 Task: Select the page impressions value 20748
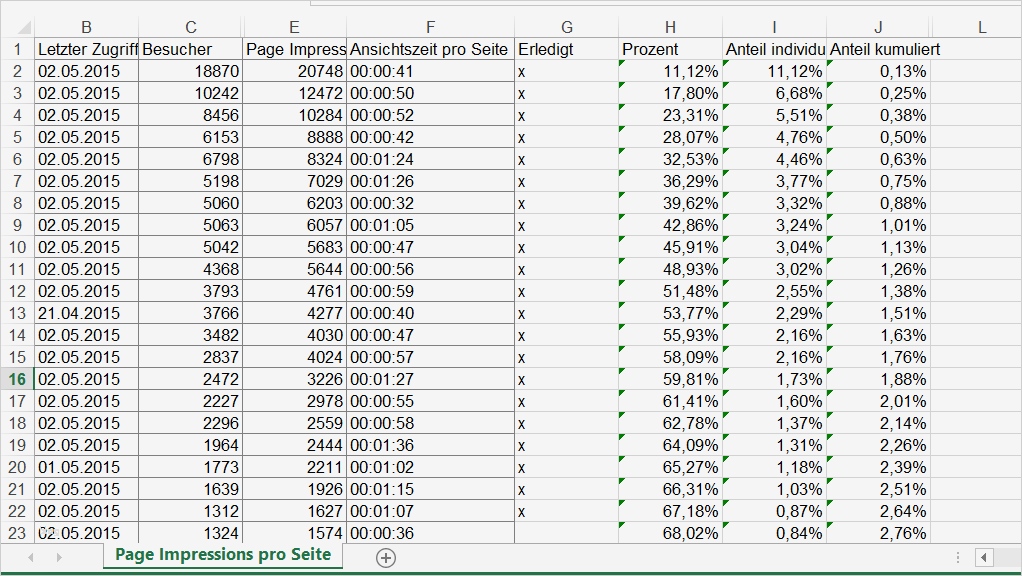pyautogui.click(x=295, y=71)
